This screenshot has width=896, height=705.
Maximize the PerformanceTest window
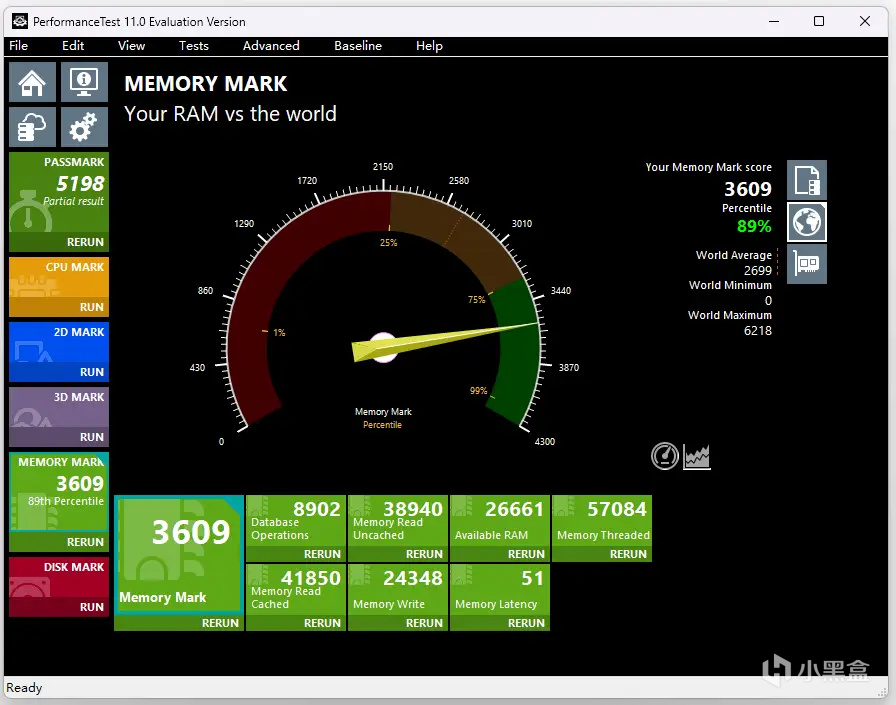819,21
